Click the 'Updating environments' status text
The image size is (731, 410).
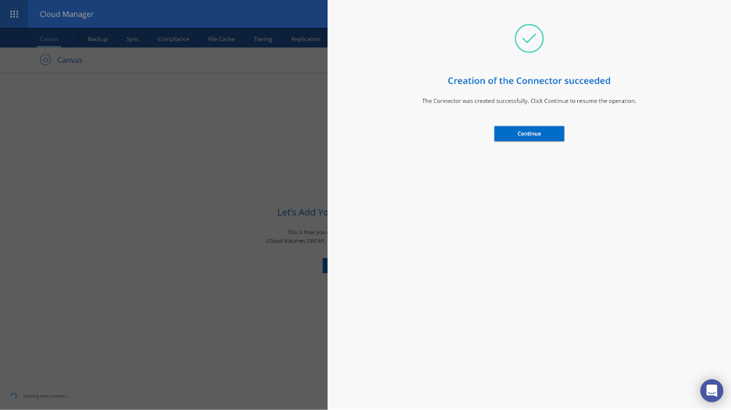point(44,396)
